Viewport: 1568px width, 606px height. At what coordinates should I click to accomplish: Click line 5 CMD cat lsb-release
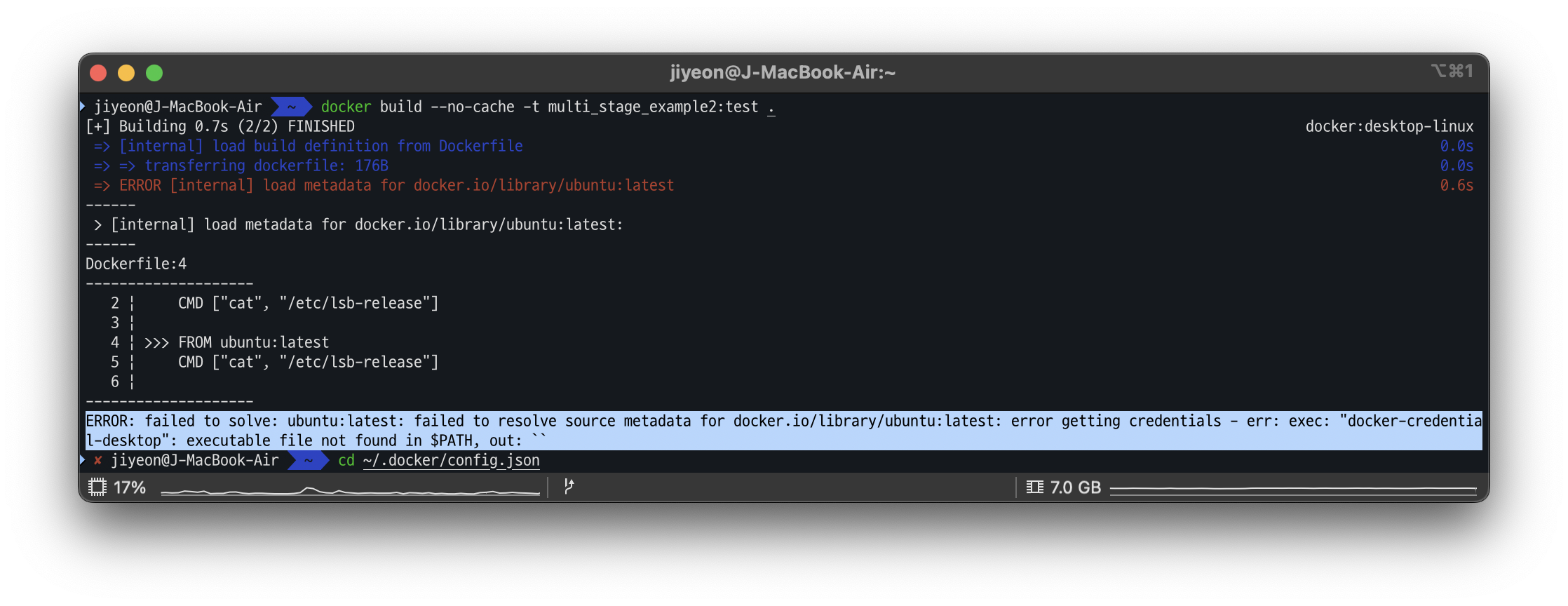(308, 362)
